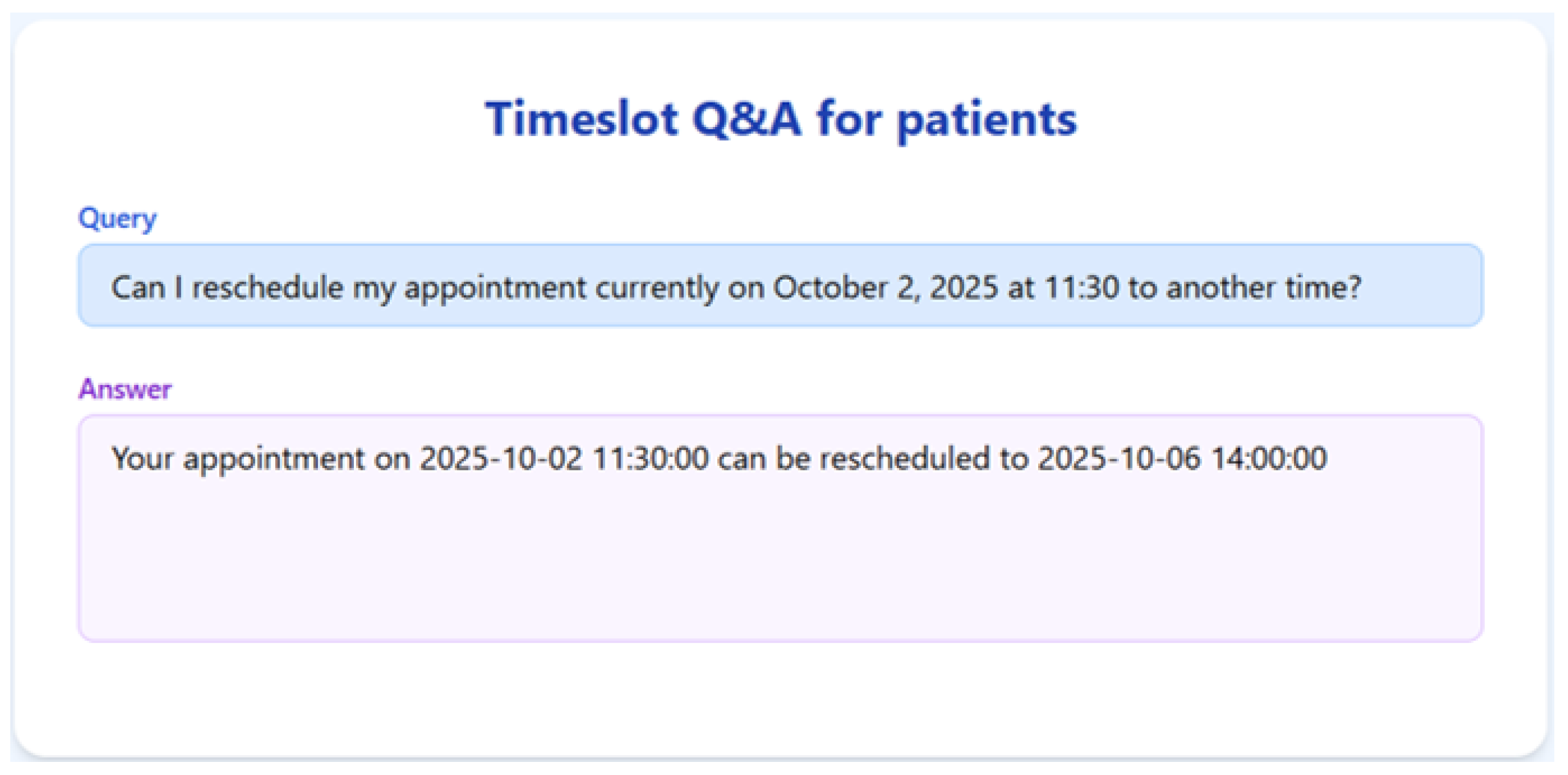Click the word "appointment" in the answer
Screen dimensions: 1568x775
point(274,458)
